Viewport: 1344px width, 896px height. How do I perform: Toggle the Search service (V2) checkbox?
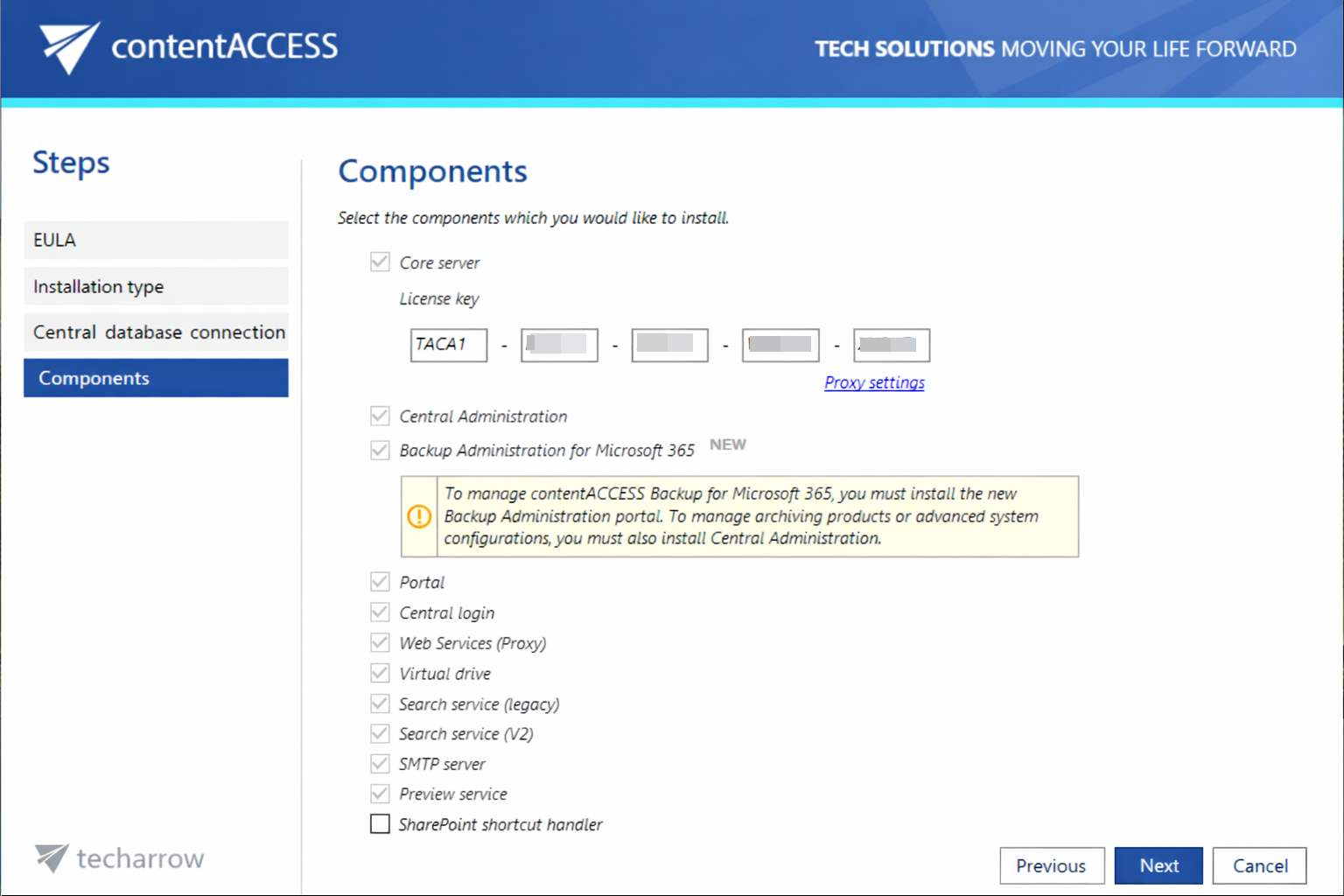coord(380,733)
